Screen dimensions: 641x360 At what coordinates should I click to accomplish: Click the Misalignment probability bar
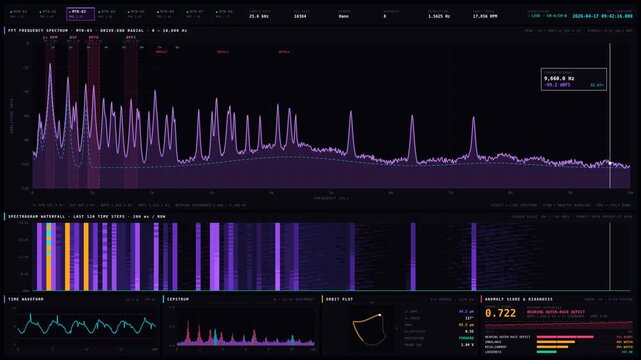pyautogui.click(x=552, y=347)
